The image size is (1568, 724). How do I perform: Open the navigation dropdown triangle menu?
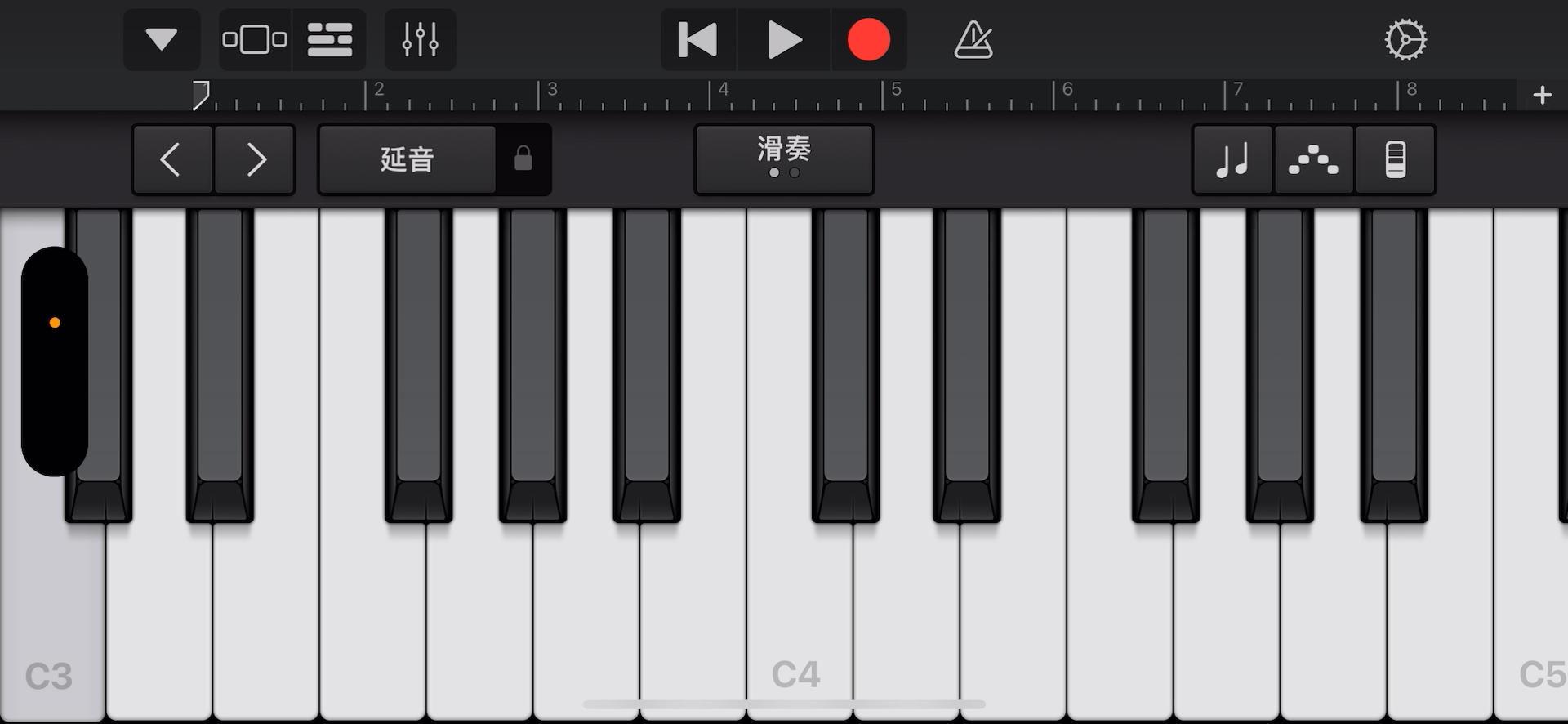click(162, 39)
